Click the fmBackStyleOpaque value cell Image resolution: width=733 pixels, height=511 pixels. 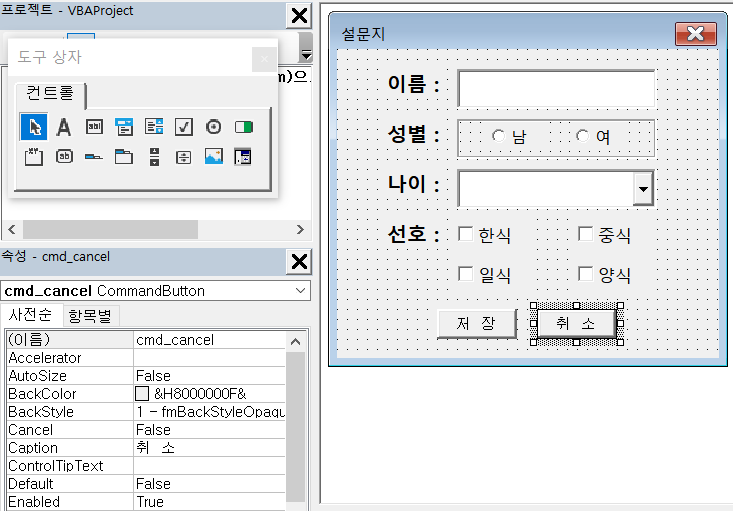[209, 412]
